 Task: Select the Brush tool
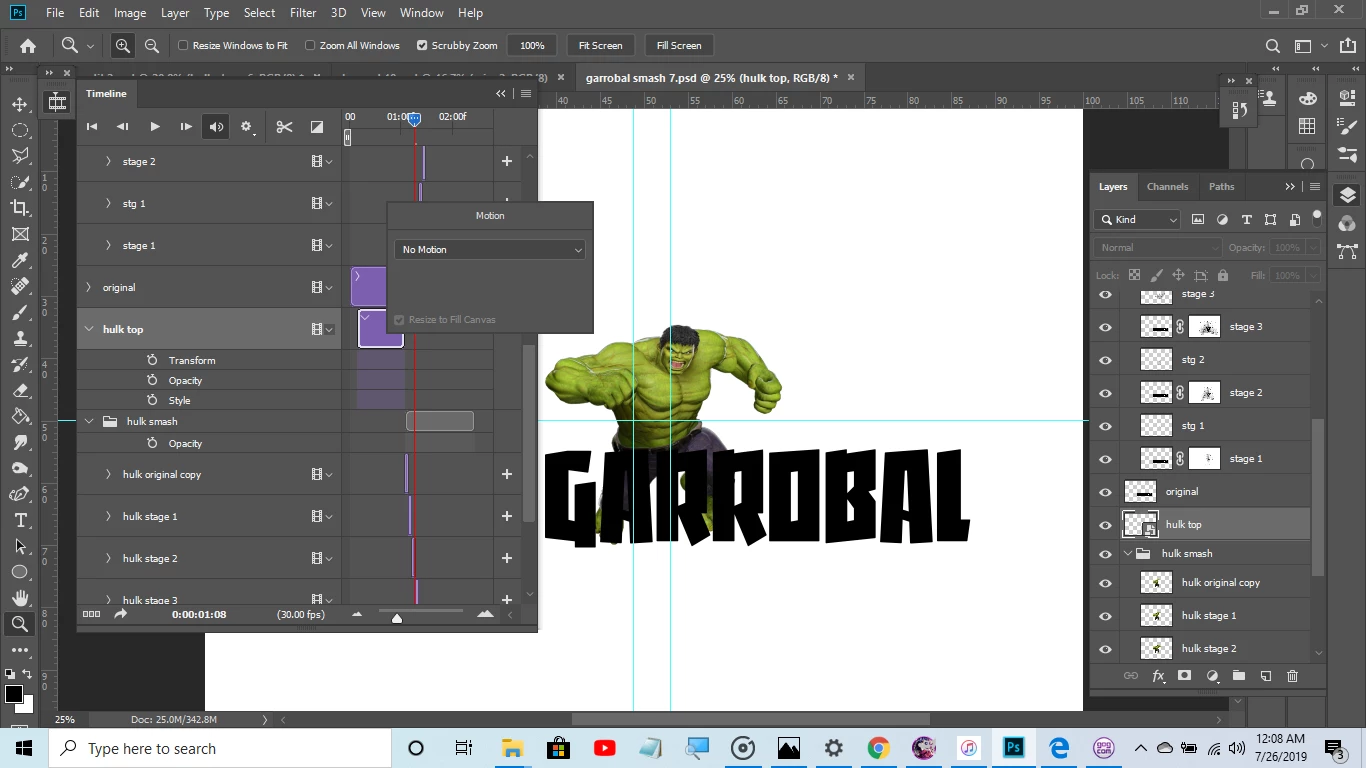pos(20,312)
